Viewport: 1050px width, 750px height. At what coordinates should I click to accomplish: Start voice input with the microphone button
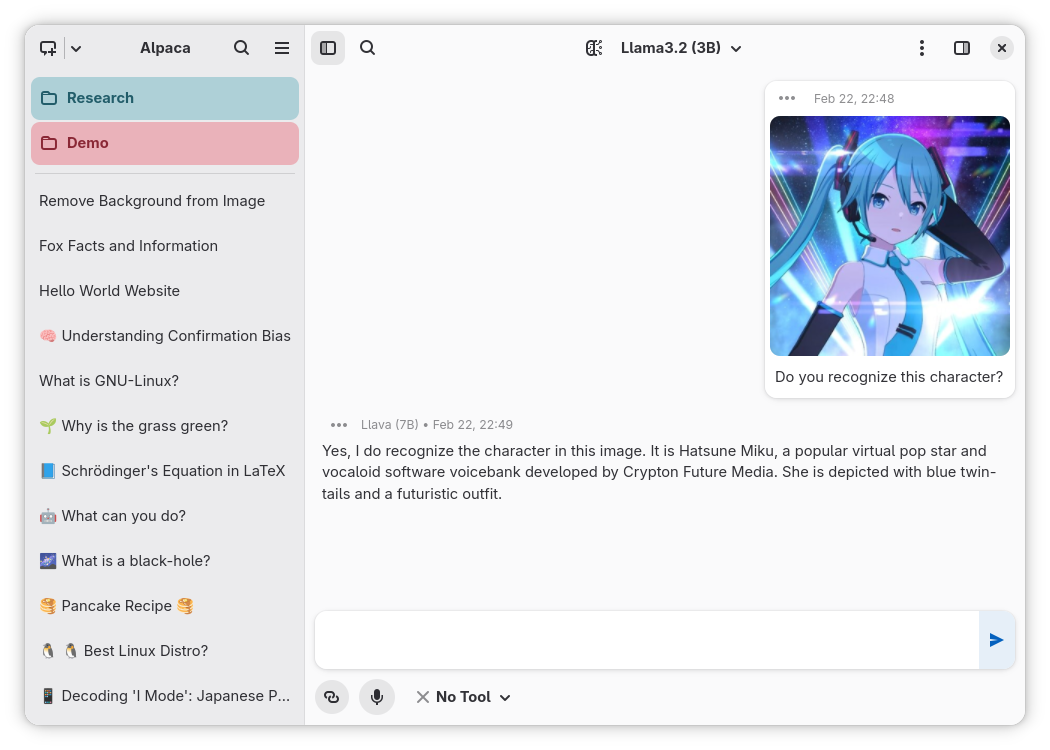pos(377,697)
